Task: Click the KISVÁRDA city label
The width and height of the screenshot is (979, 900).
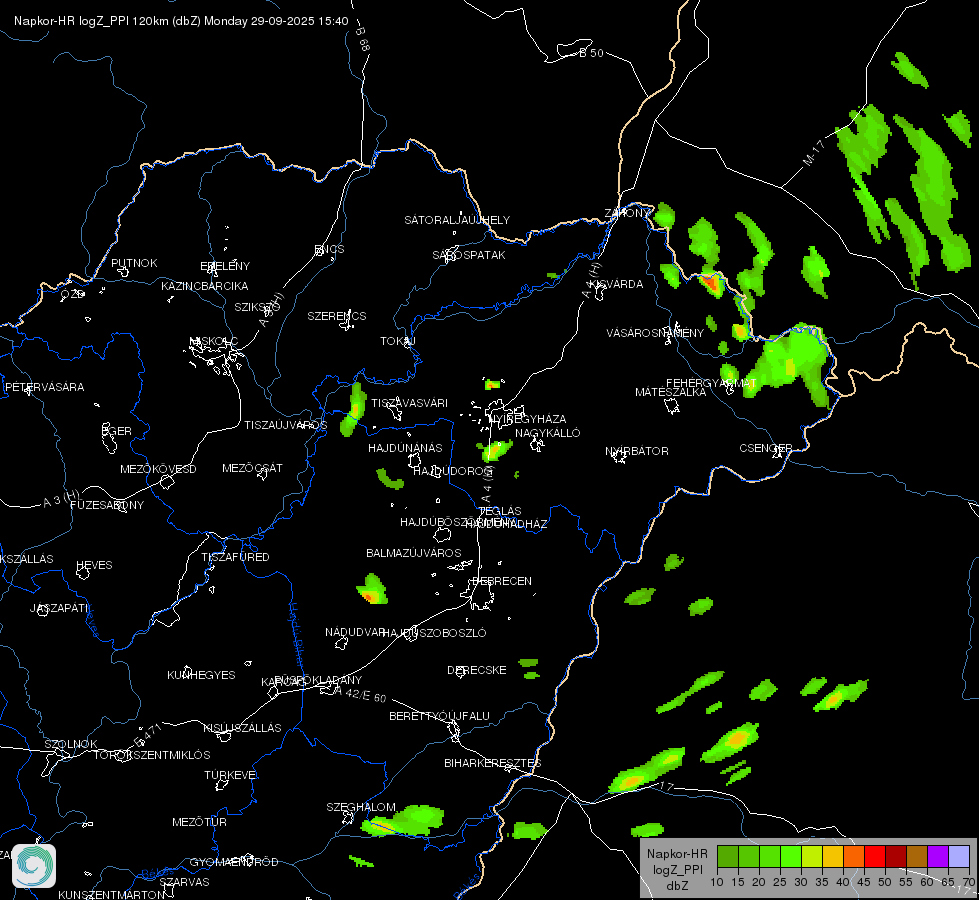Action: point(617,284)
